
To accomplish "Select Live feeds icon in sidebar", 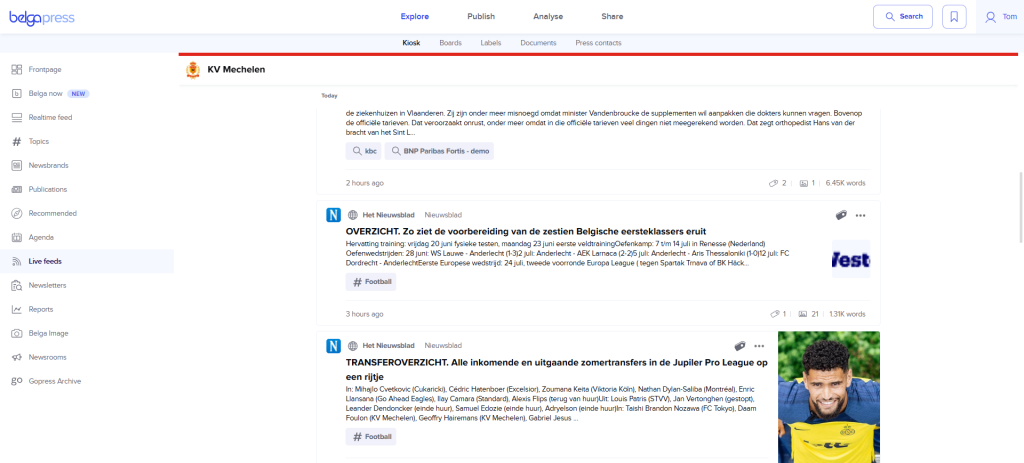I will pyautogui.click(x=17, y=261).
